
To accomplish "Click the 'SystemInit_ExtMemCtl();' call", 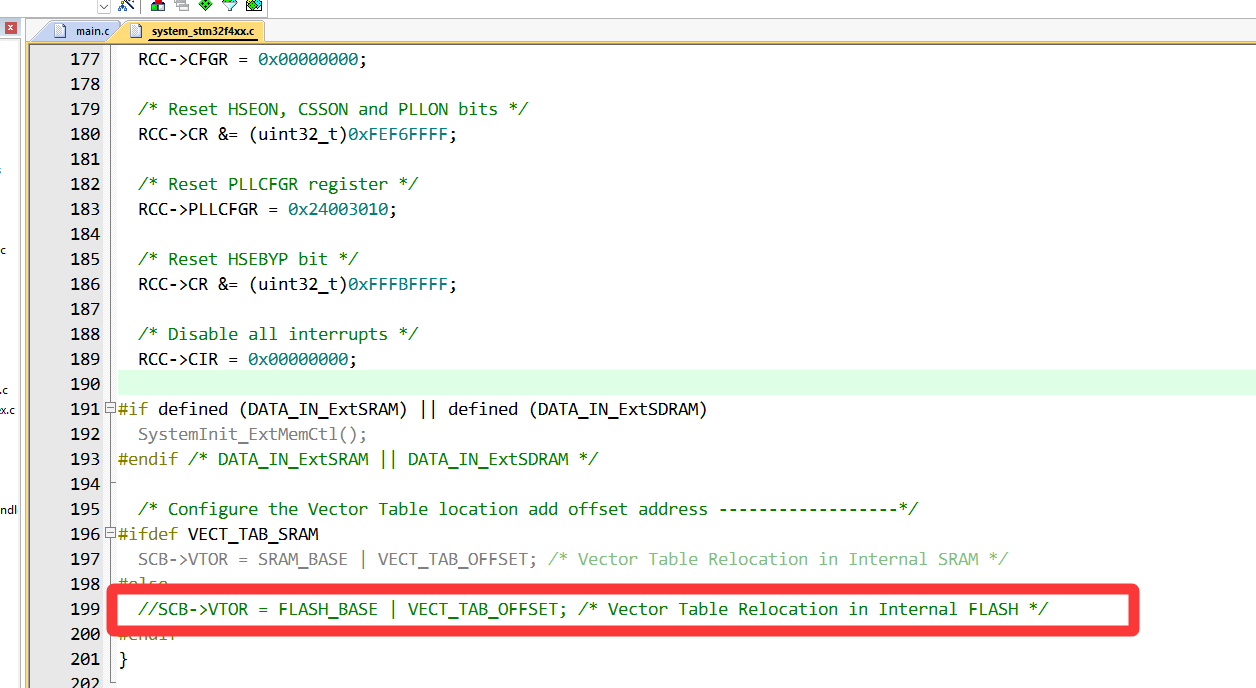I will click(x=253, y=434).
